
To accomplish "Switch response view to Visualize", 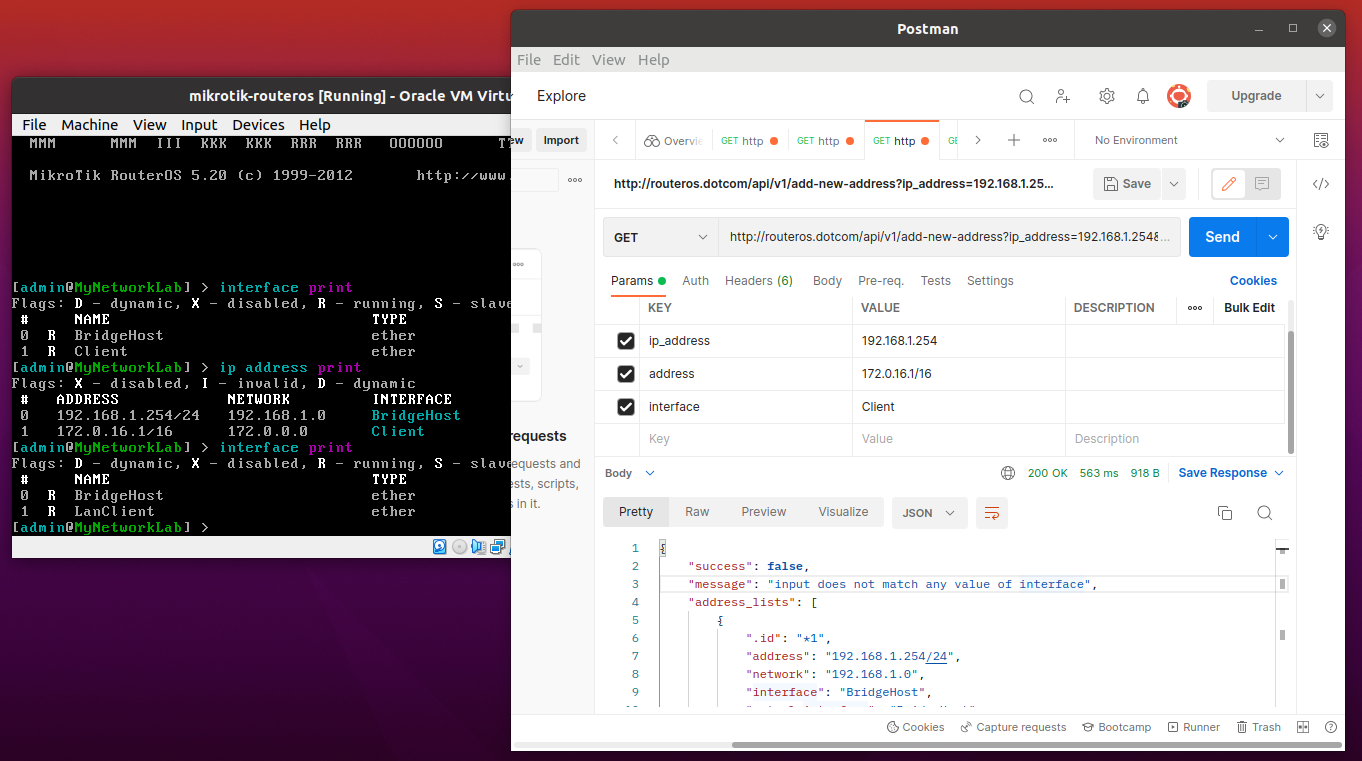I will [844, 512].
